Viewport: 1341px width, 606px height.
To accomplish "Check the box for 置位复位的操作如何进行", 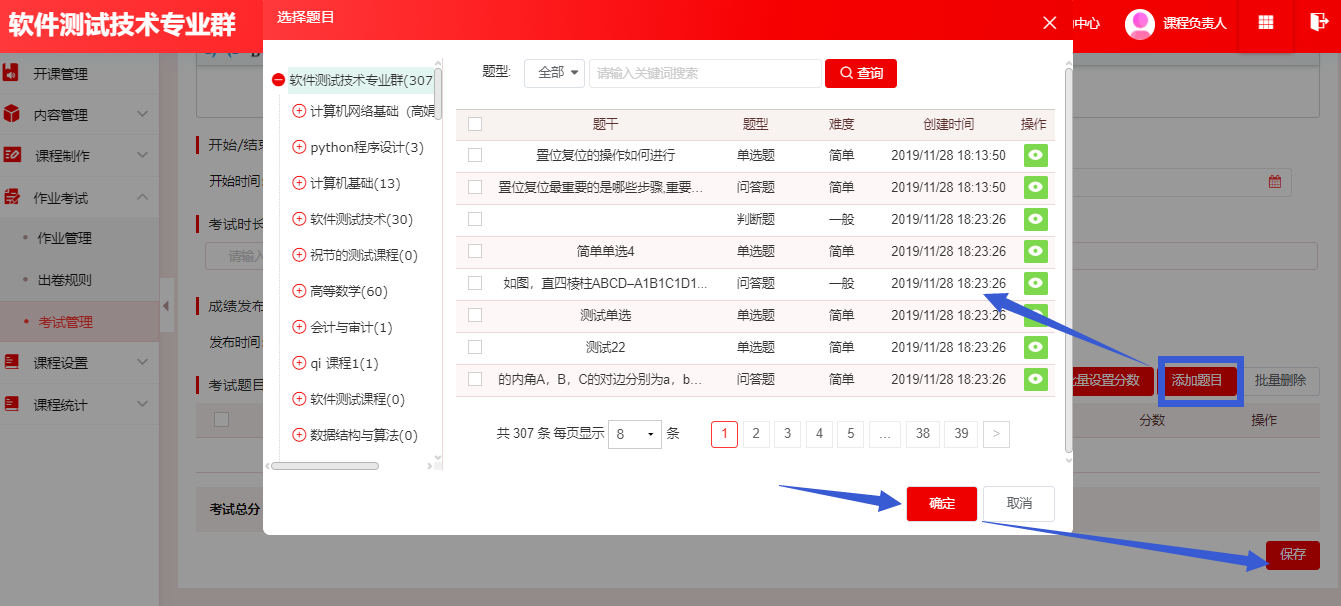I will click(x=475, y=155).
